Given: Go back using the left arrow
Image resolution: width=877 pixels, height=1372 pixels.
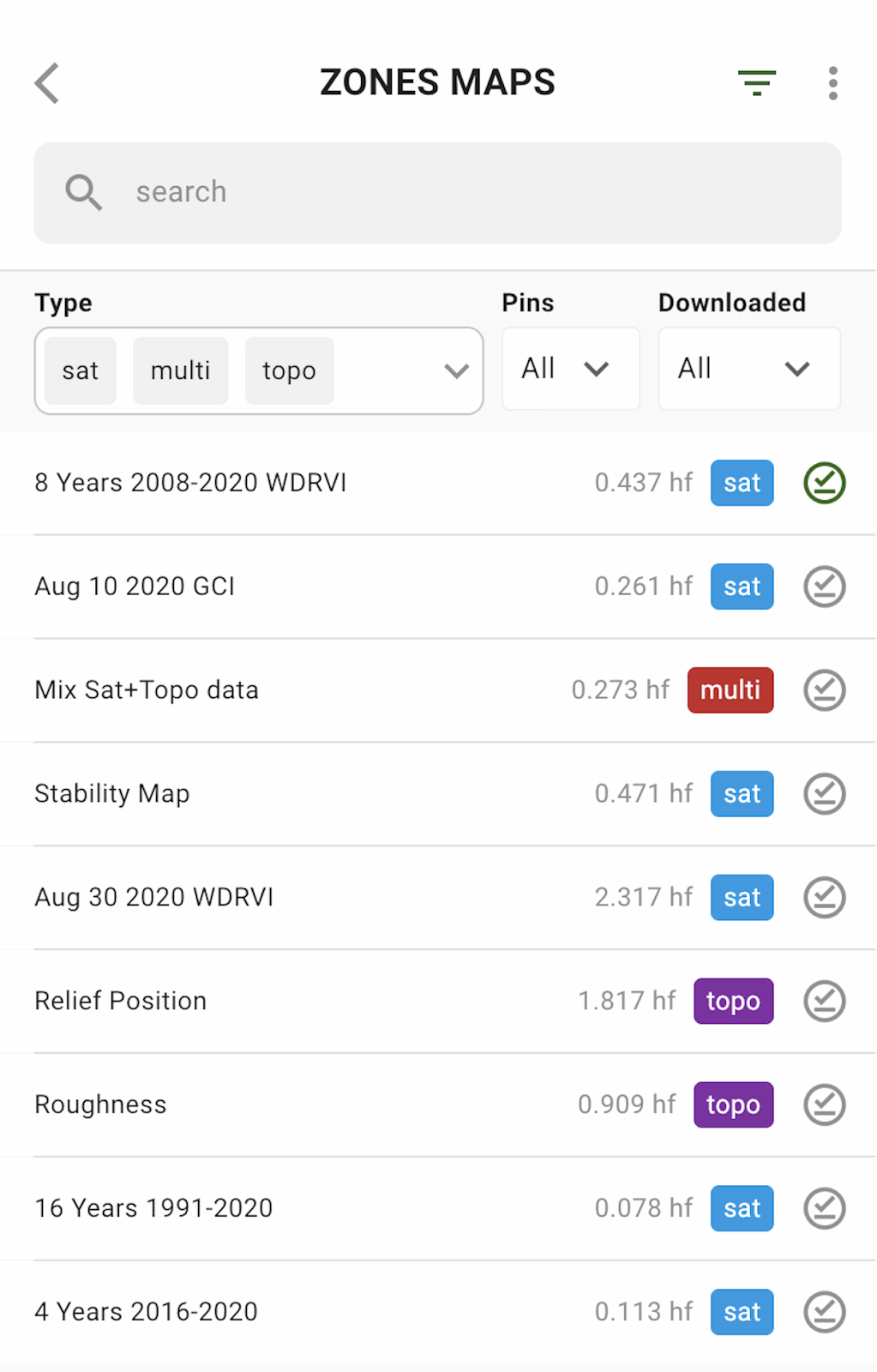Looking at the screenshot, I should (48, 83).
